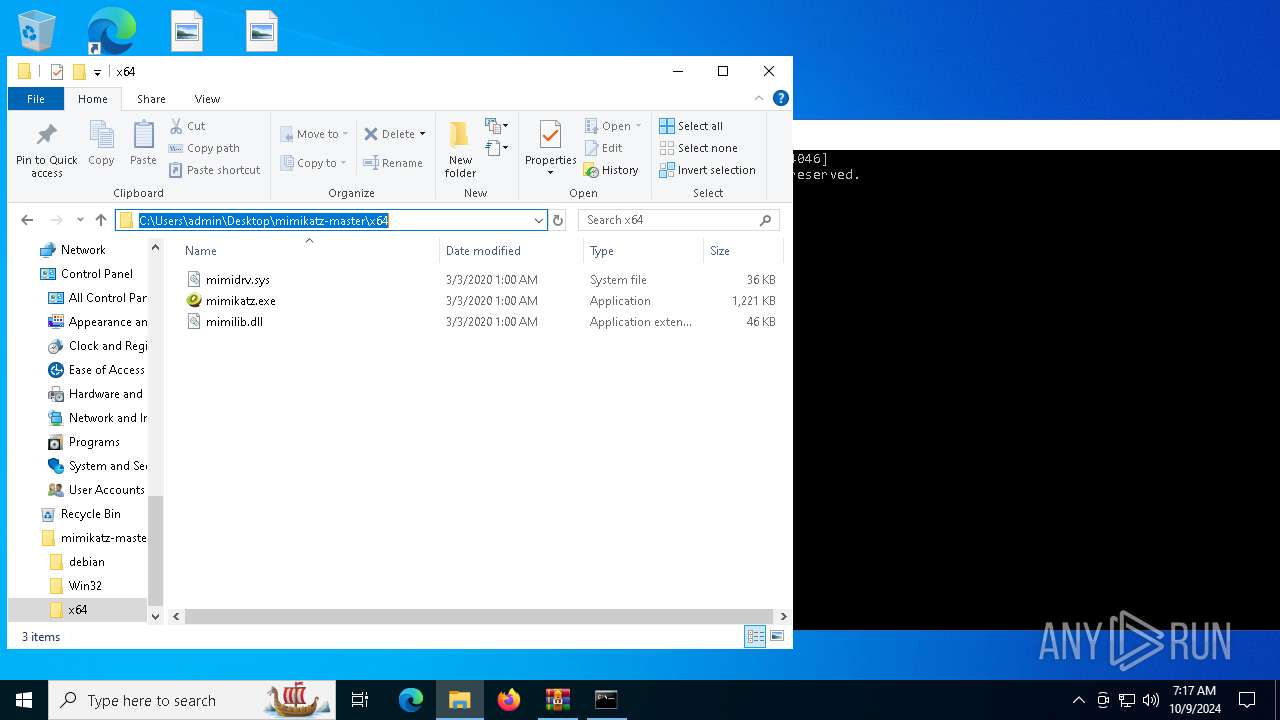Open WinRAR from the taskbar
1280x720 pixels.
[557, 700]
